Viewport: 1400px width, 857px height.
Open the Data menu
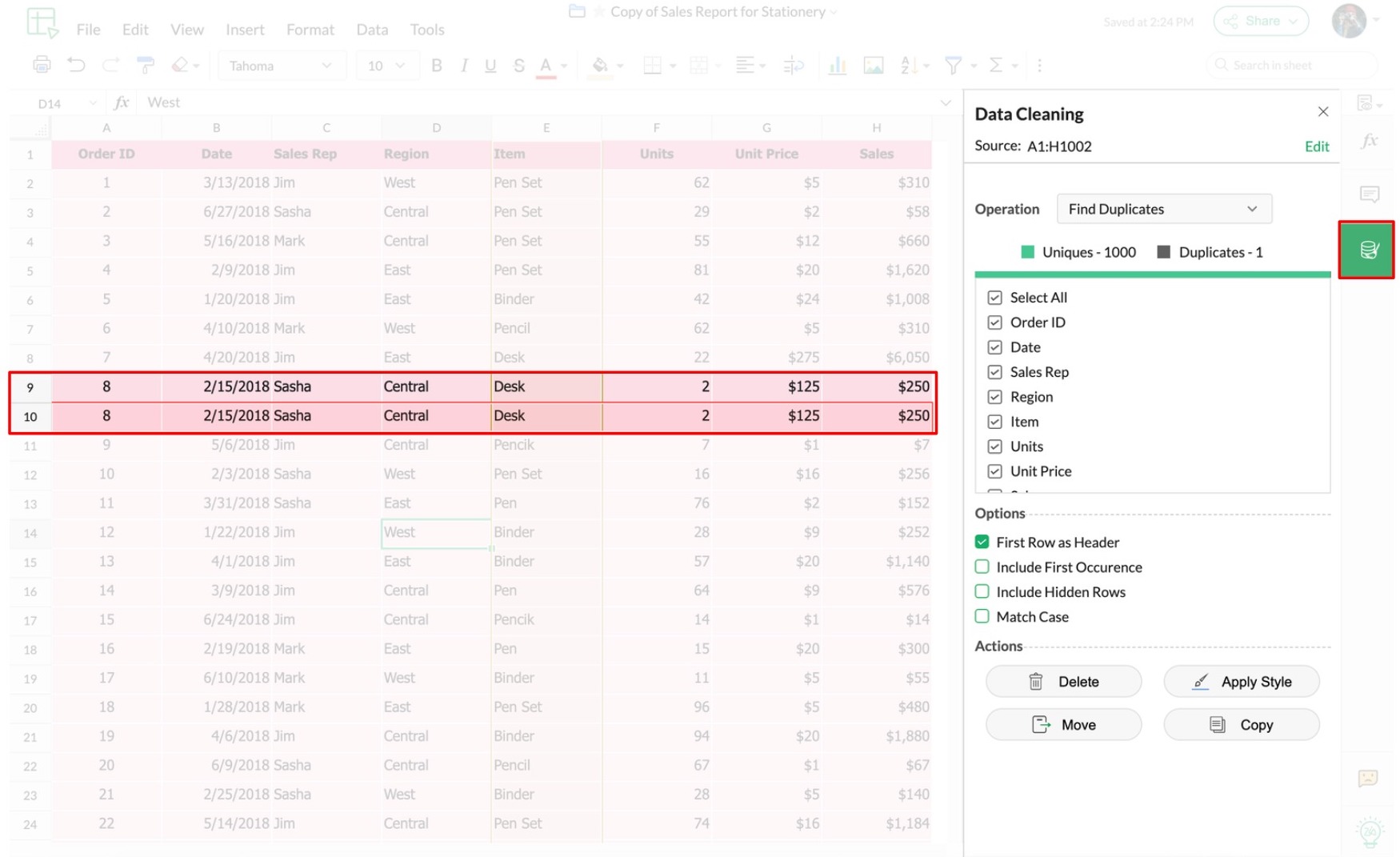(372, 30)
